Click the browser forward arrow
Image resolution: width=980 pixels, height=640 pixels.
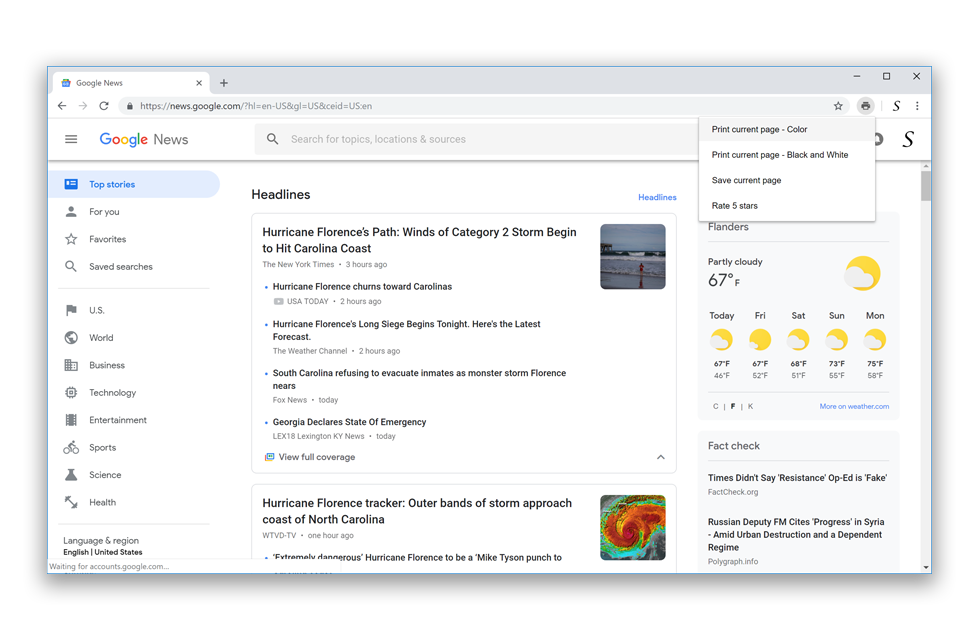coord(82,106)
